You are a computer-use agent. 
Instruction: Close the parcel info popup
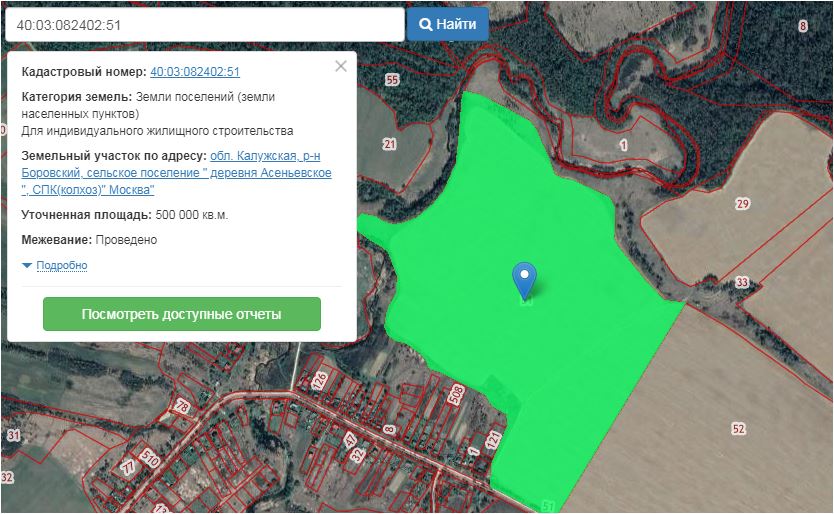pos(341,66)
